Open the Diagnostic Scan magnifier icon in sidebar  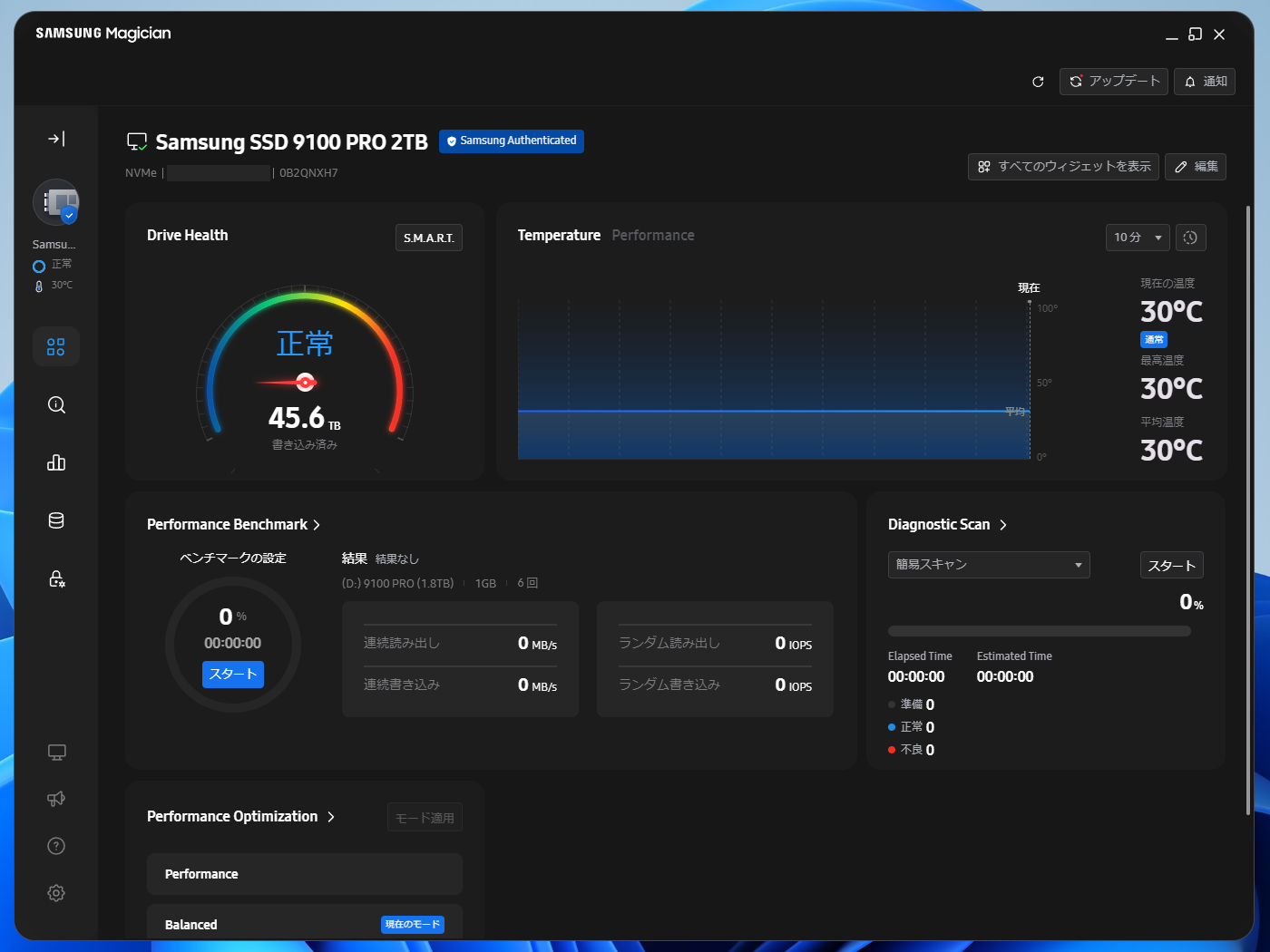[56, 404]
